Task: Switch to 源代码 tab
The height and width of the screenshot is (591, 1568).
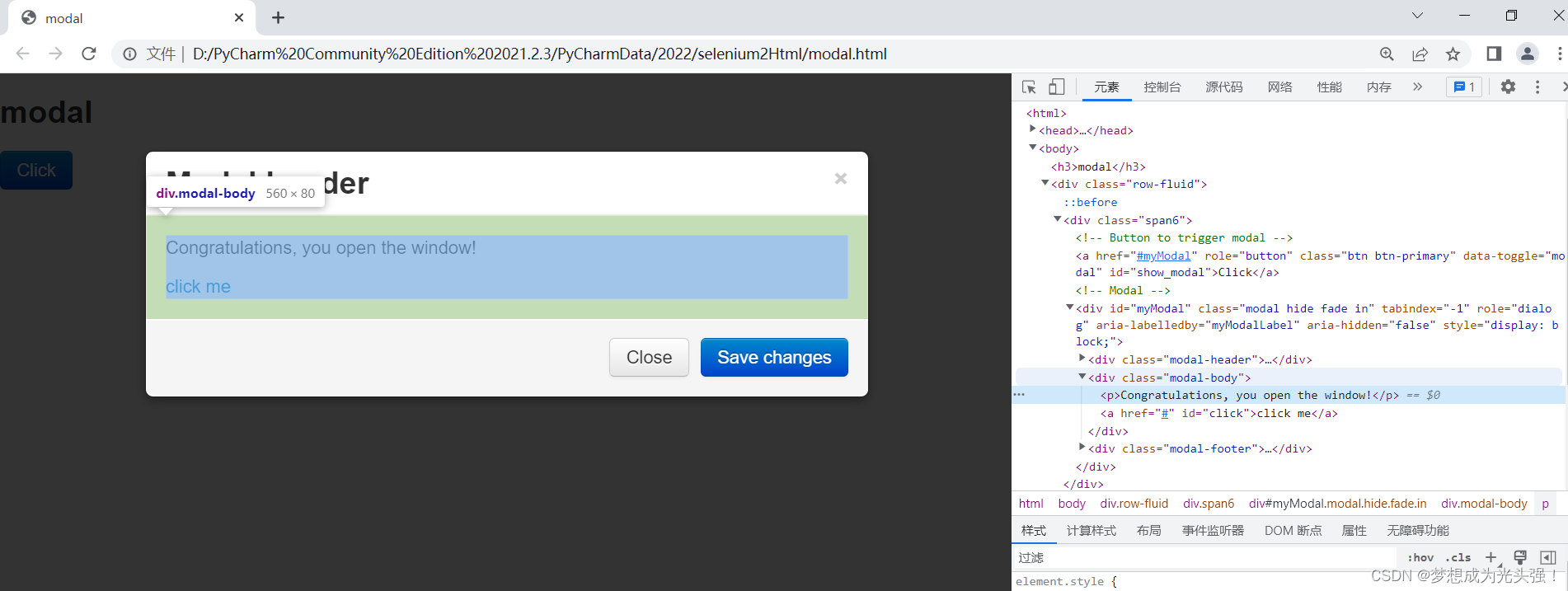Action: point(1224,87)
